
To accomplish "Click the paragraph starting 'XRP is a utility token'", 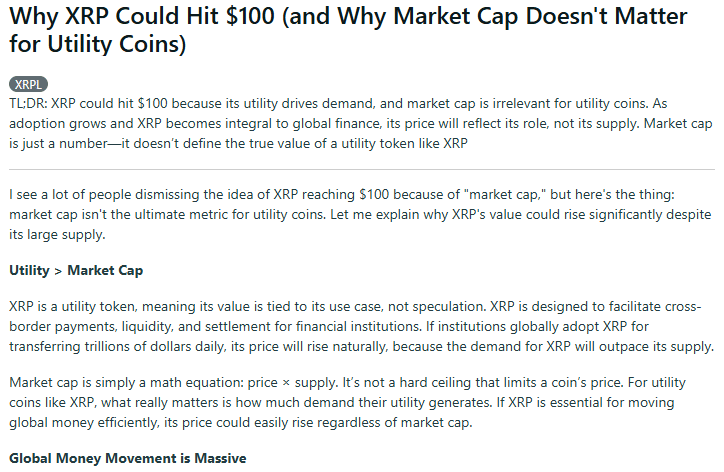I will [362, 327].
